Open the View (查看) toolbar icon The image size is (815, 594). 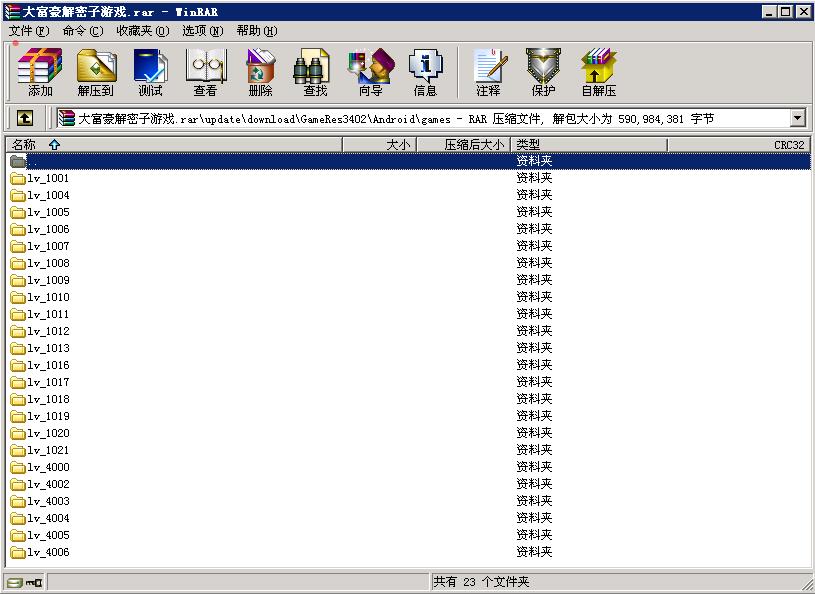click(x=206, y=72)
